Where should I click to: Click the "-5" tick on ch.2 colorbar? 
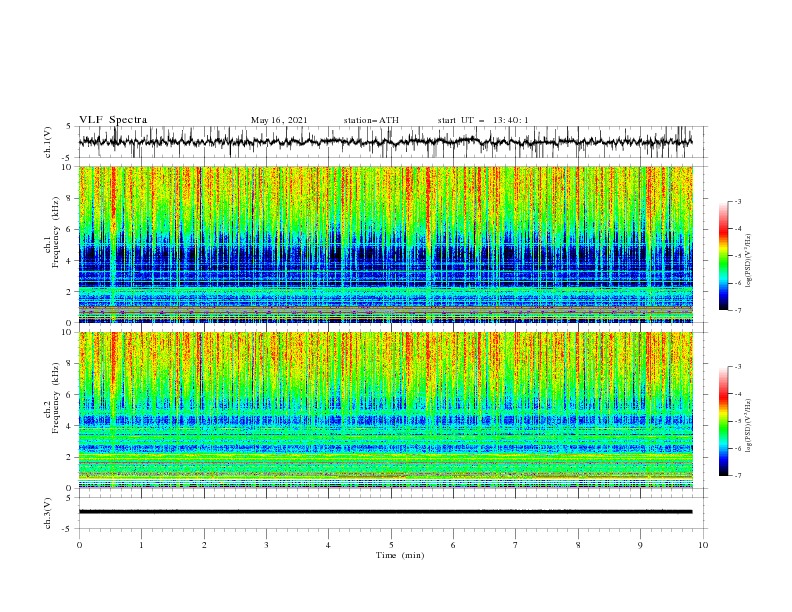(x=737, y=421)
